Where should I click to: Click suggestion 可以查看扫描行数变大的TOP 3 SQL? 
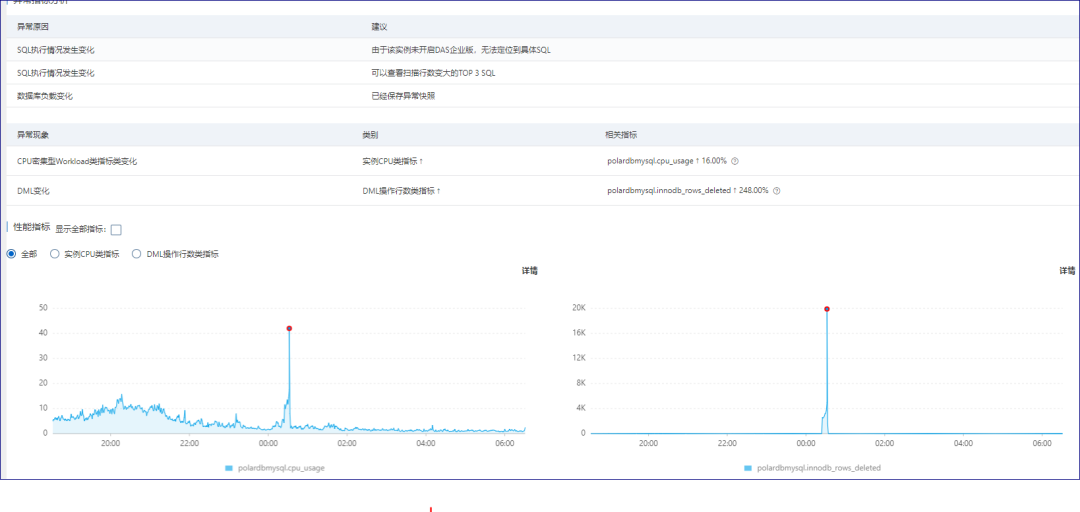[433, 73]
